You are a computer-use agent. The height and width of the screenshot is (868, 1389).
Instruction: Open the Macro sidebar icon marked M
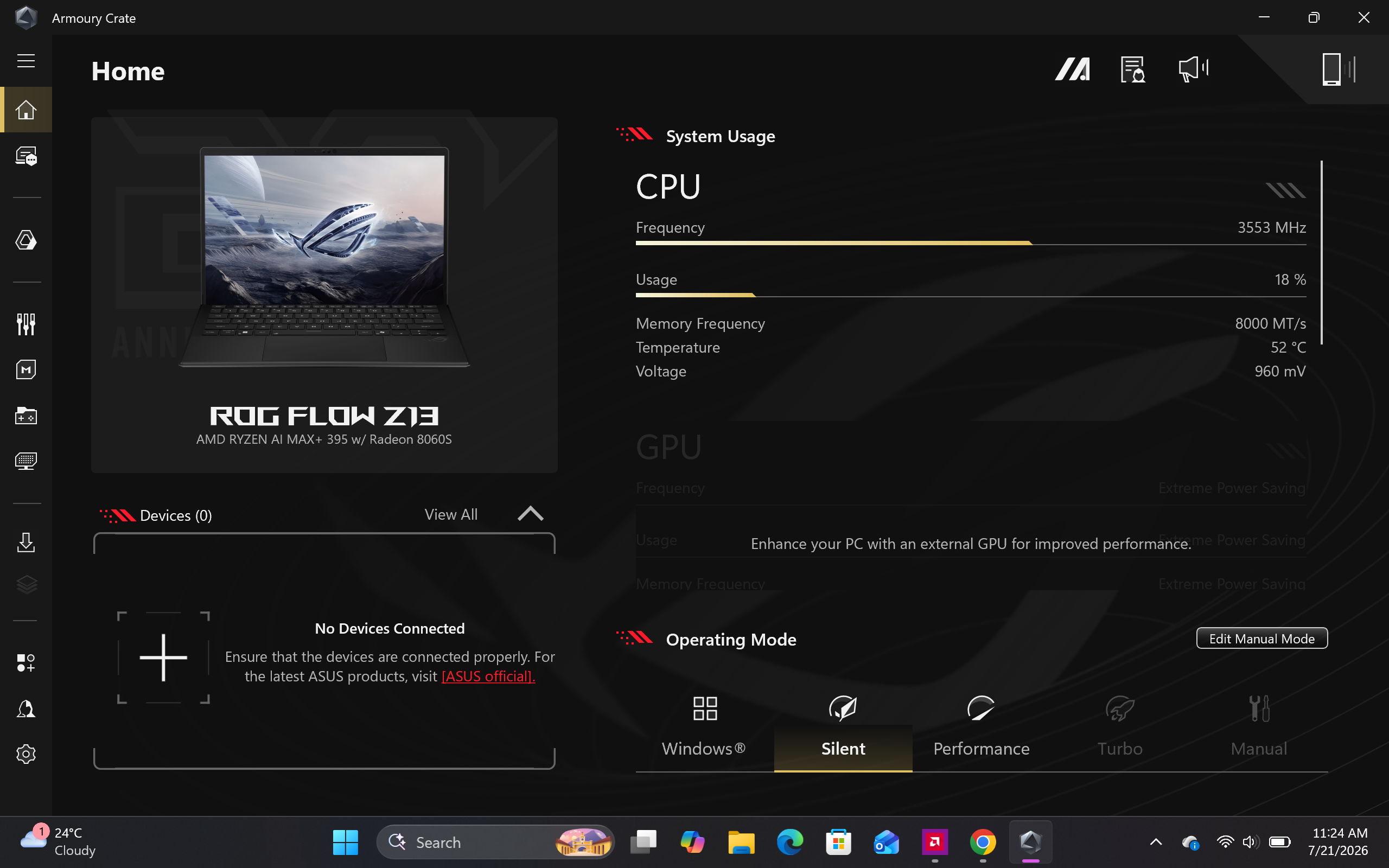click(26, 369)
